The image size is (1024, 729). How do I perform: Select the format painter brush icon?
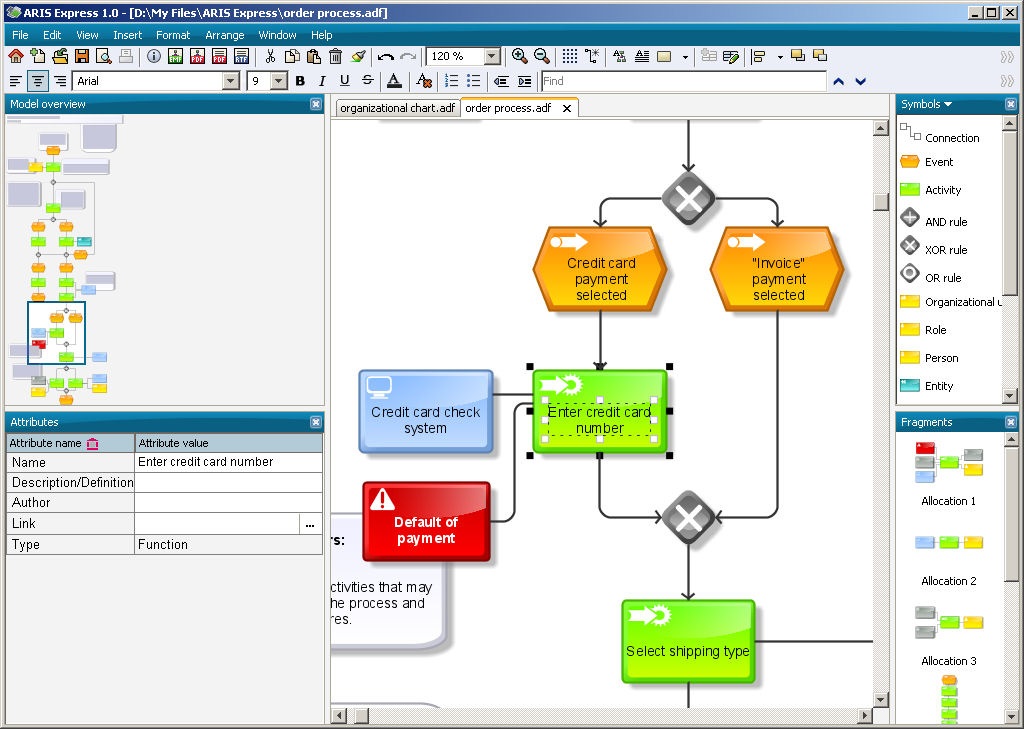[x=359, y=56]
